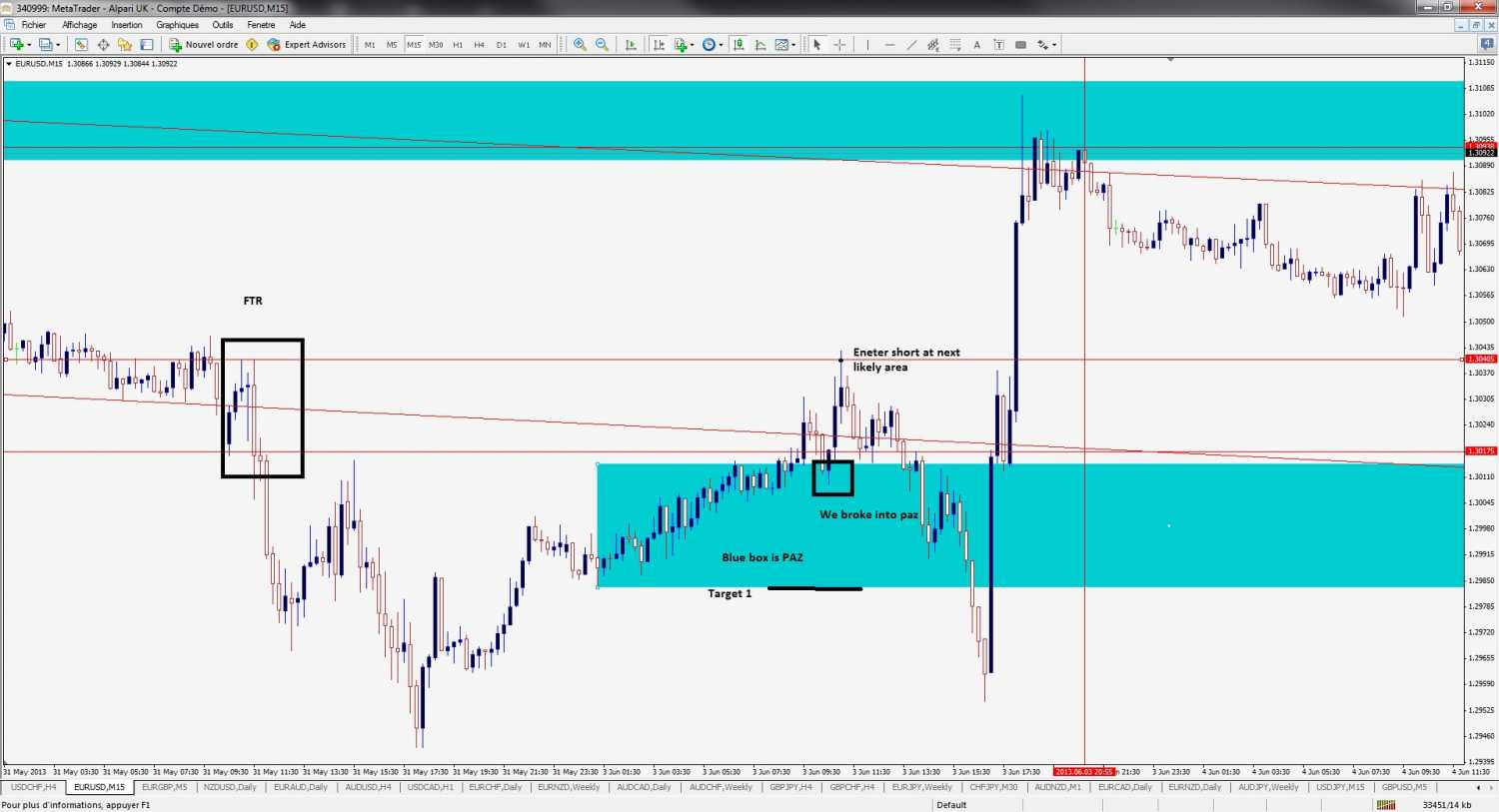
Task: Open the Periodicity clock dropdown
Action: tap(713, 45)
